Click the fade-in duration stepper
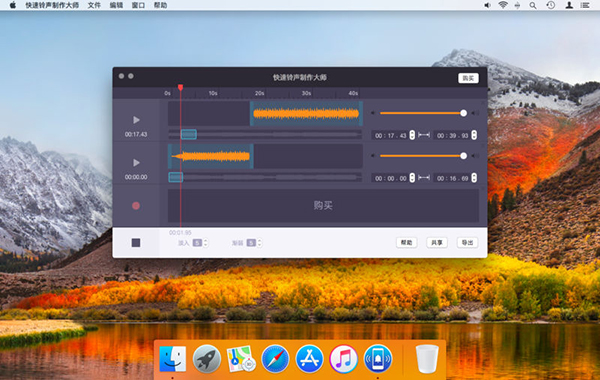The image size is (600, 380). pyautogui.click(x=205, y=243)
